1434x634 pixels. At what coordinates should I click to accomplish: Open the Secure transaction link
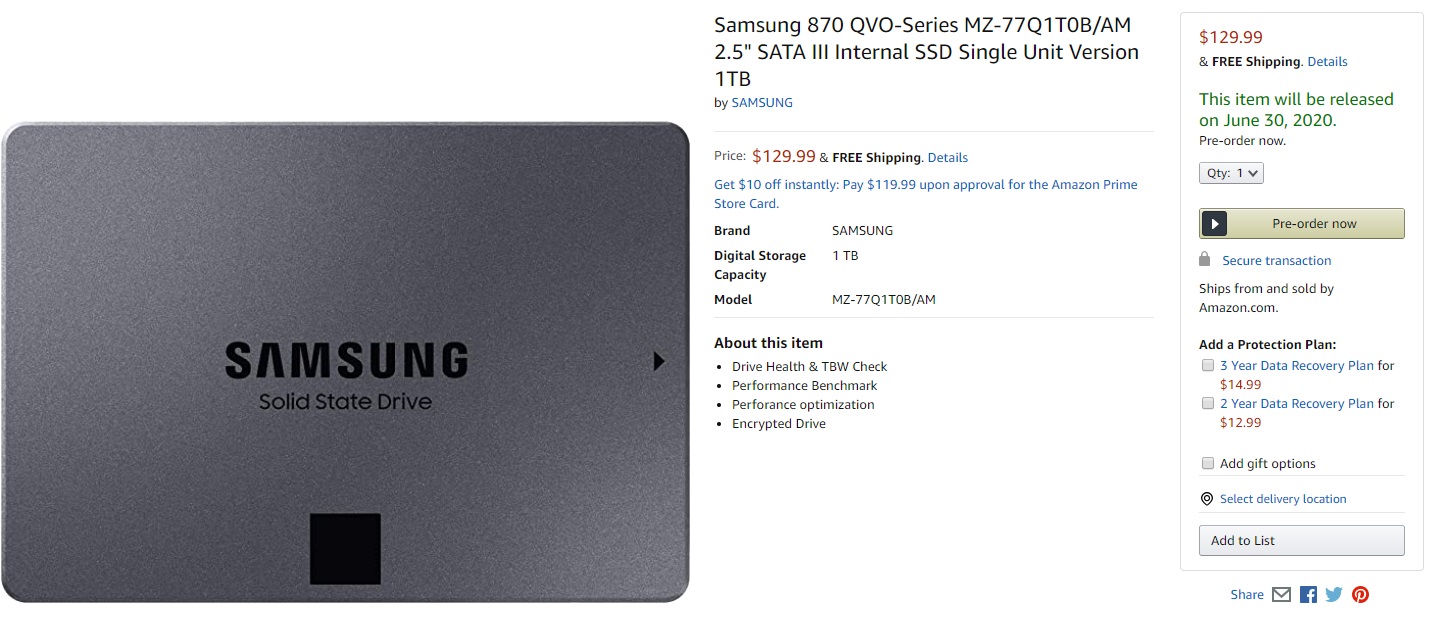click(x=1276, y=261)
